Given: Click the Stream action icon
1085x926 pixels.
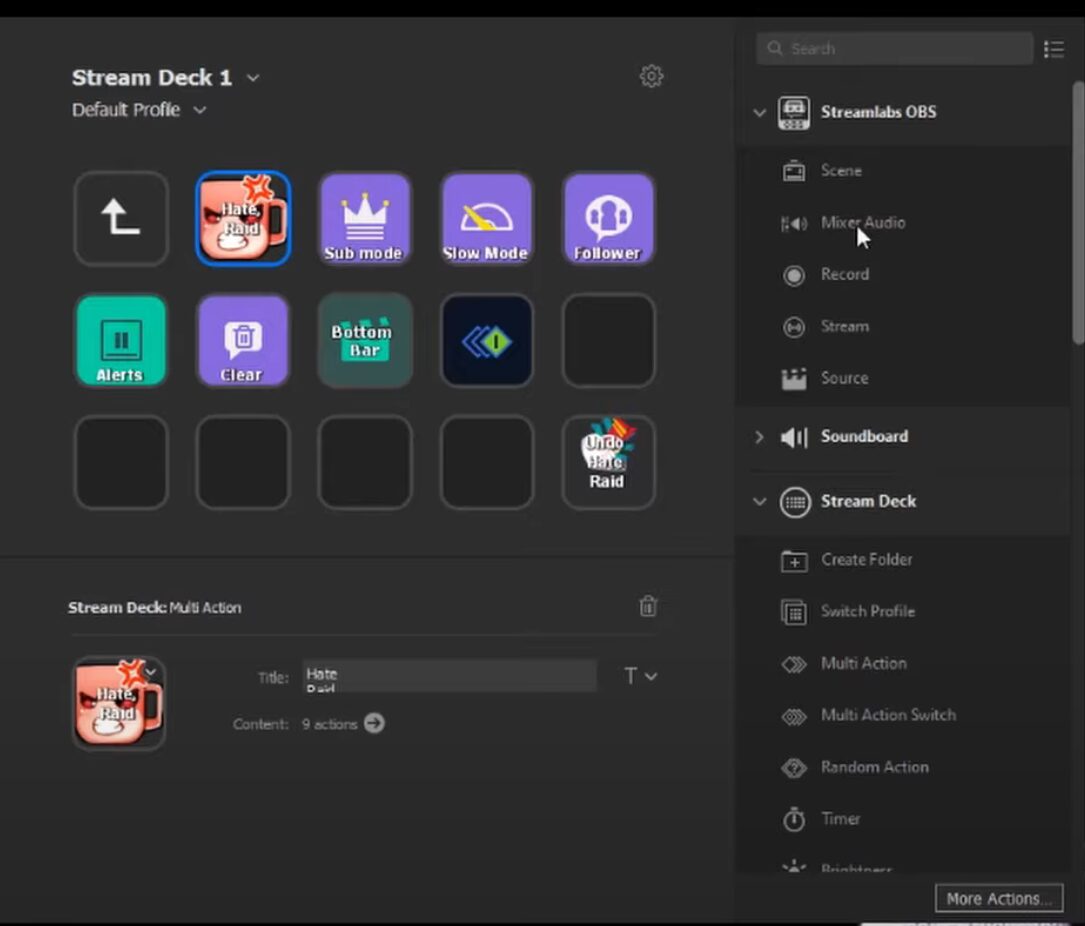Looking at the screenshot, I should [x=794, y=327].
